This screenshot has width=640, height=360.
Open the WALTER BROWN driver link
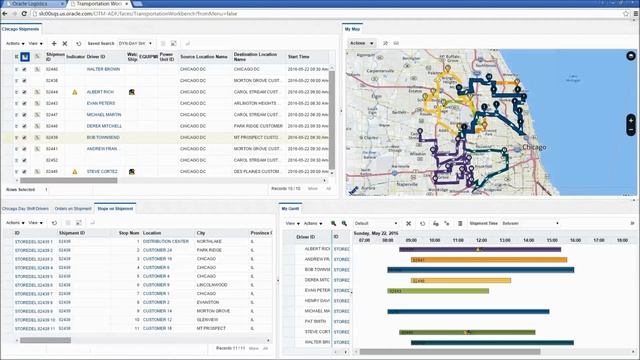[103, 69]
